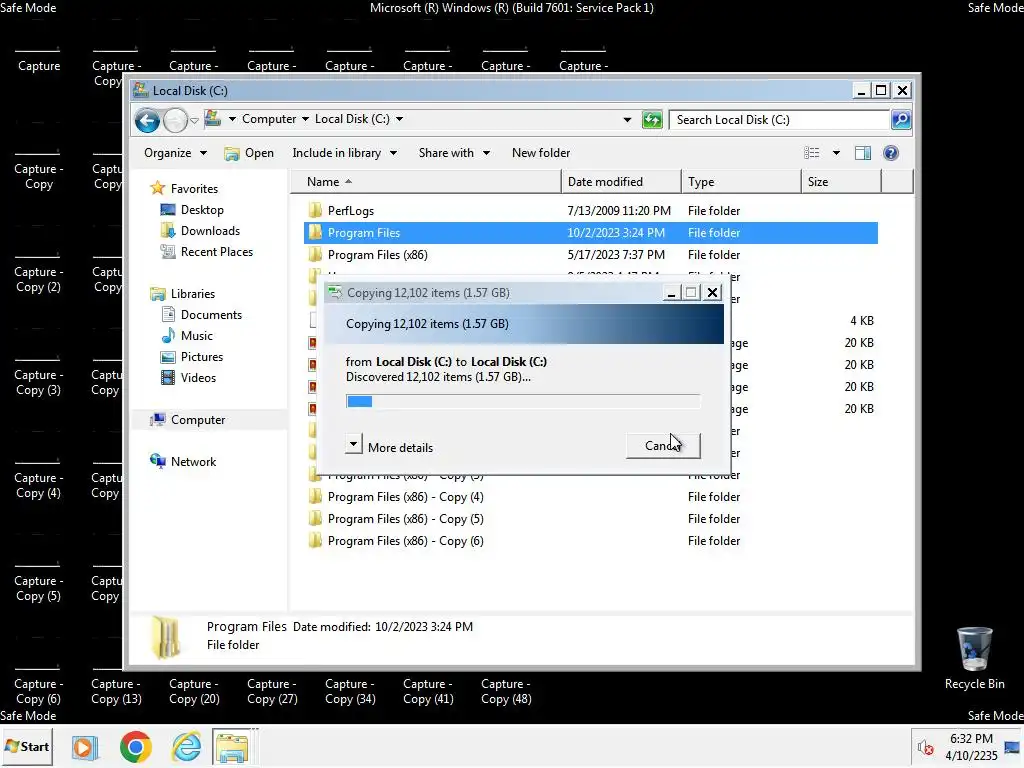Open Libraries in navigation pane
This screenshot has height=768, width=1024.
coord(182,294)
